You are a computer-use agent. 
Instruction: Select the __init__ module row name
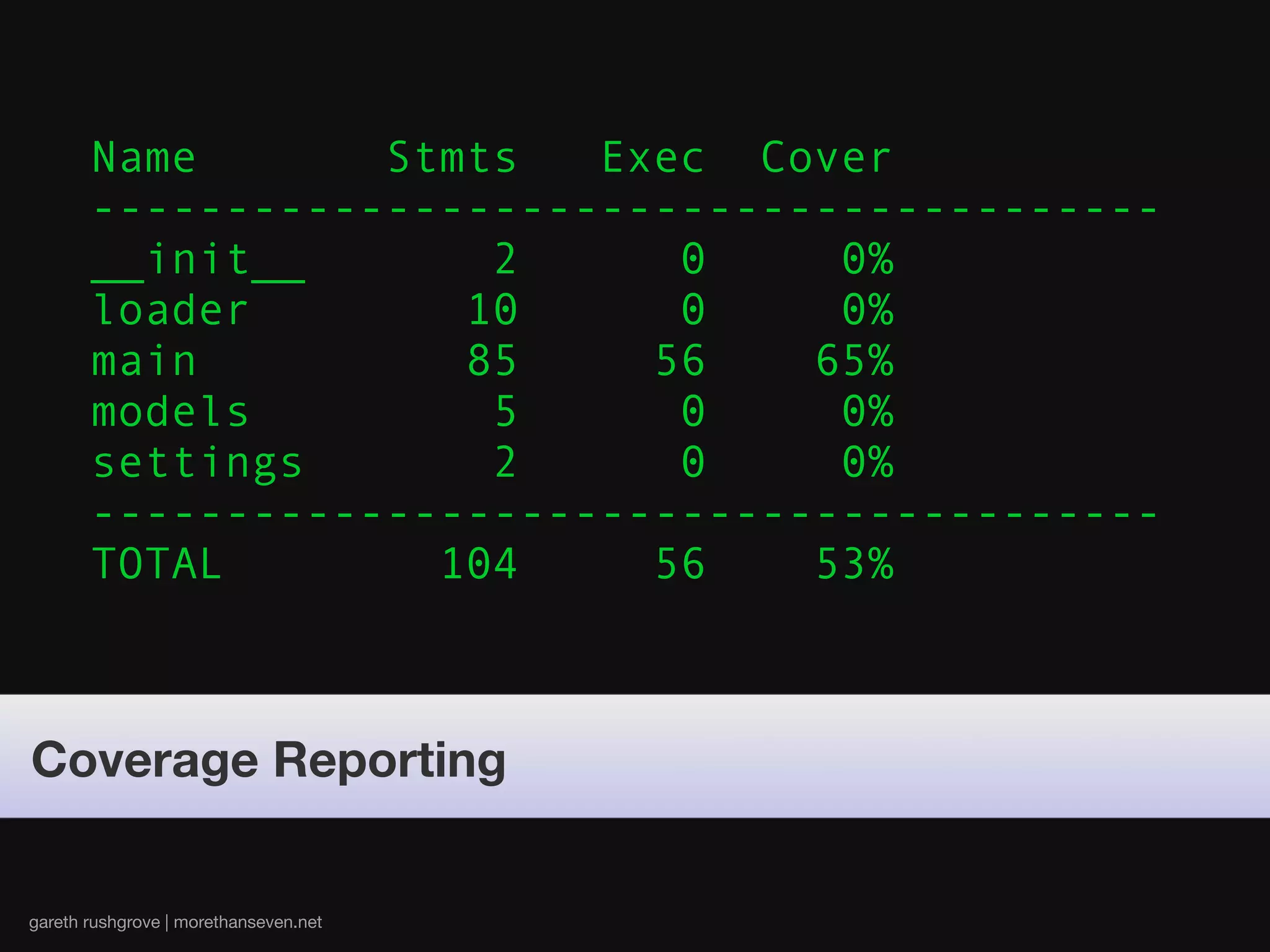click(198, 260)
